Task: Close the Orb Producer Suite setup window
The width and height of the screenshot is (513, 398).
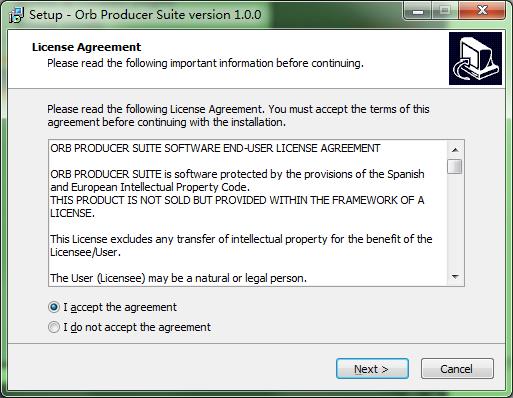Action: coord(482,11)
